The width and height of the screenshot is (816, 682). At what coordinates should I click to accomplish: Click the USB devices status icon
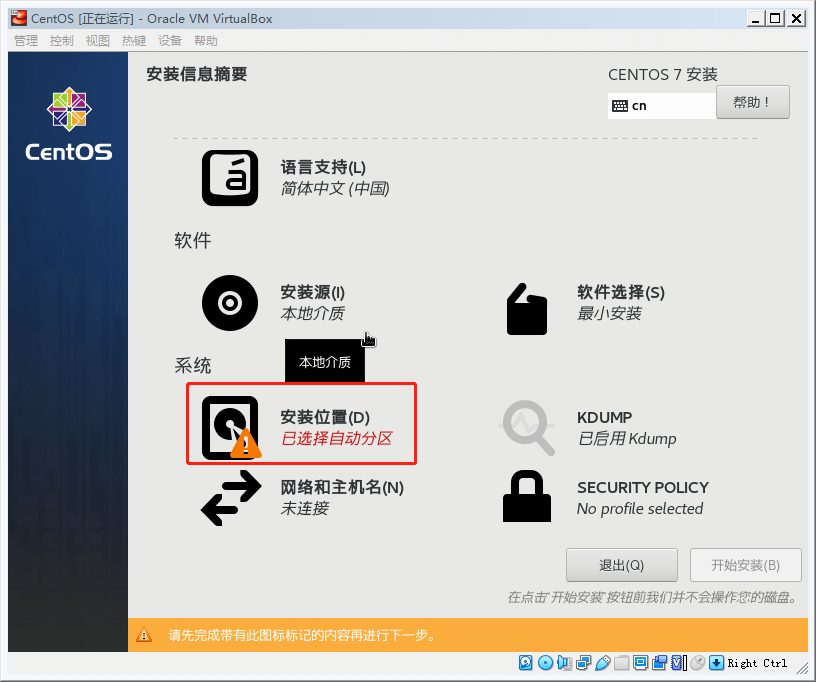click(x=603, y=662)
